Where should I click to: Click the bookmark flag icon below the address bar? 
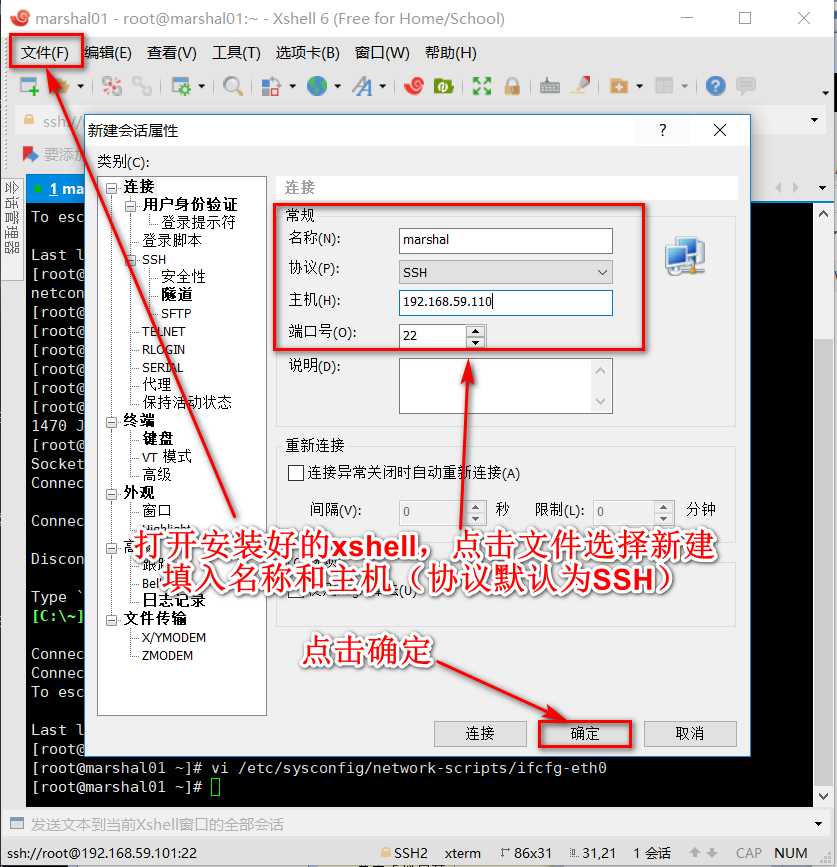pyautogui.click(x=30, y=154)
